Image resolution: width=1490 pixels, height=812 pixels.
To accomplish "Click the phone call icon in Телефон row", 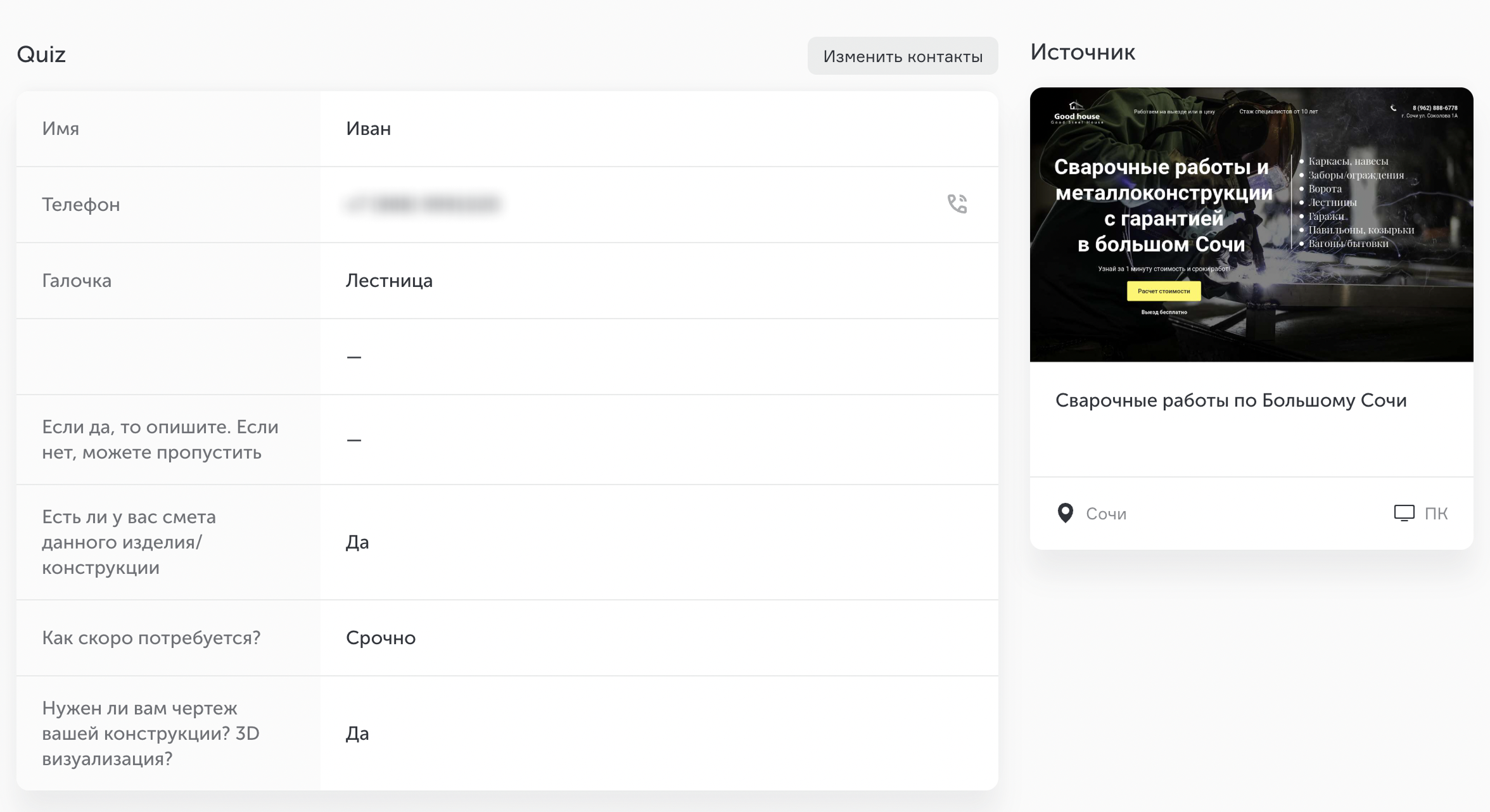I will click(957, 204).
